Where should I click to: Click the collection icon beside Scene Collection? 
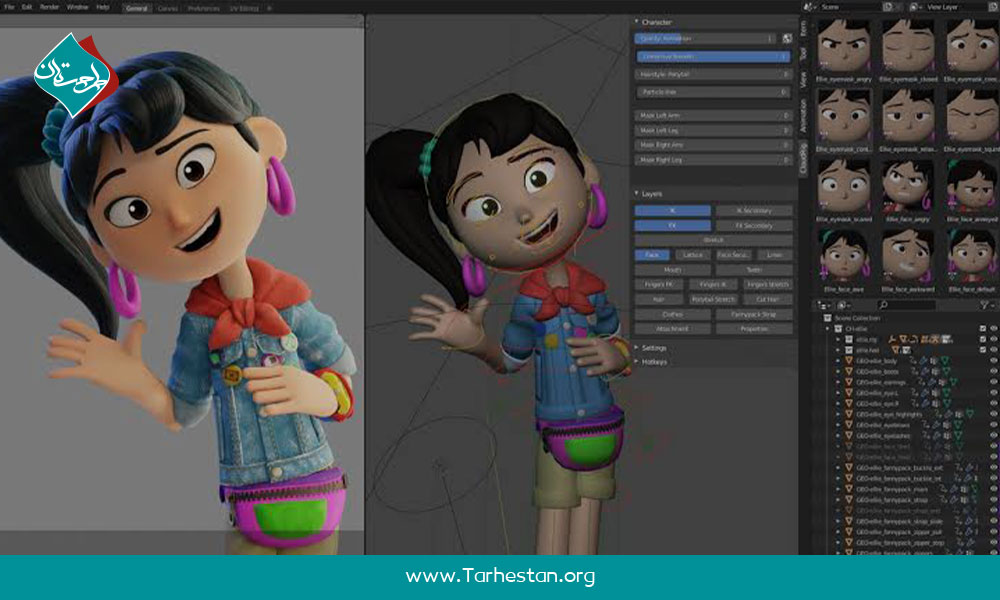(x=828, y=318)
